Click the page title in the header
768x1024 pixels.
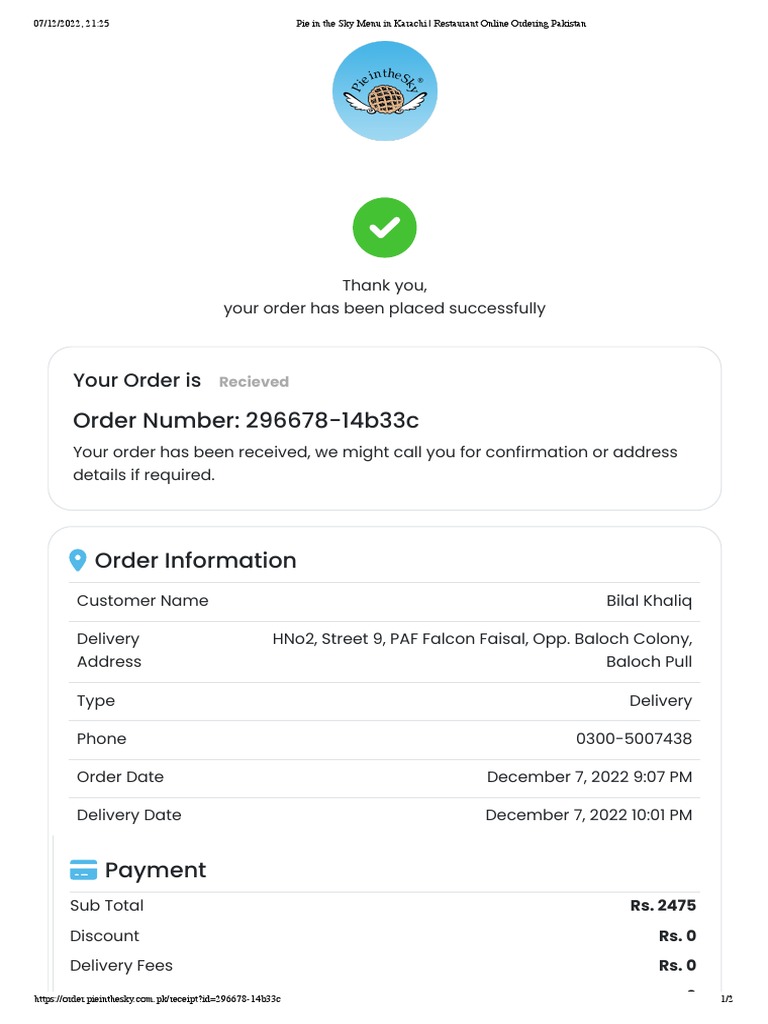(441, 23)
